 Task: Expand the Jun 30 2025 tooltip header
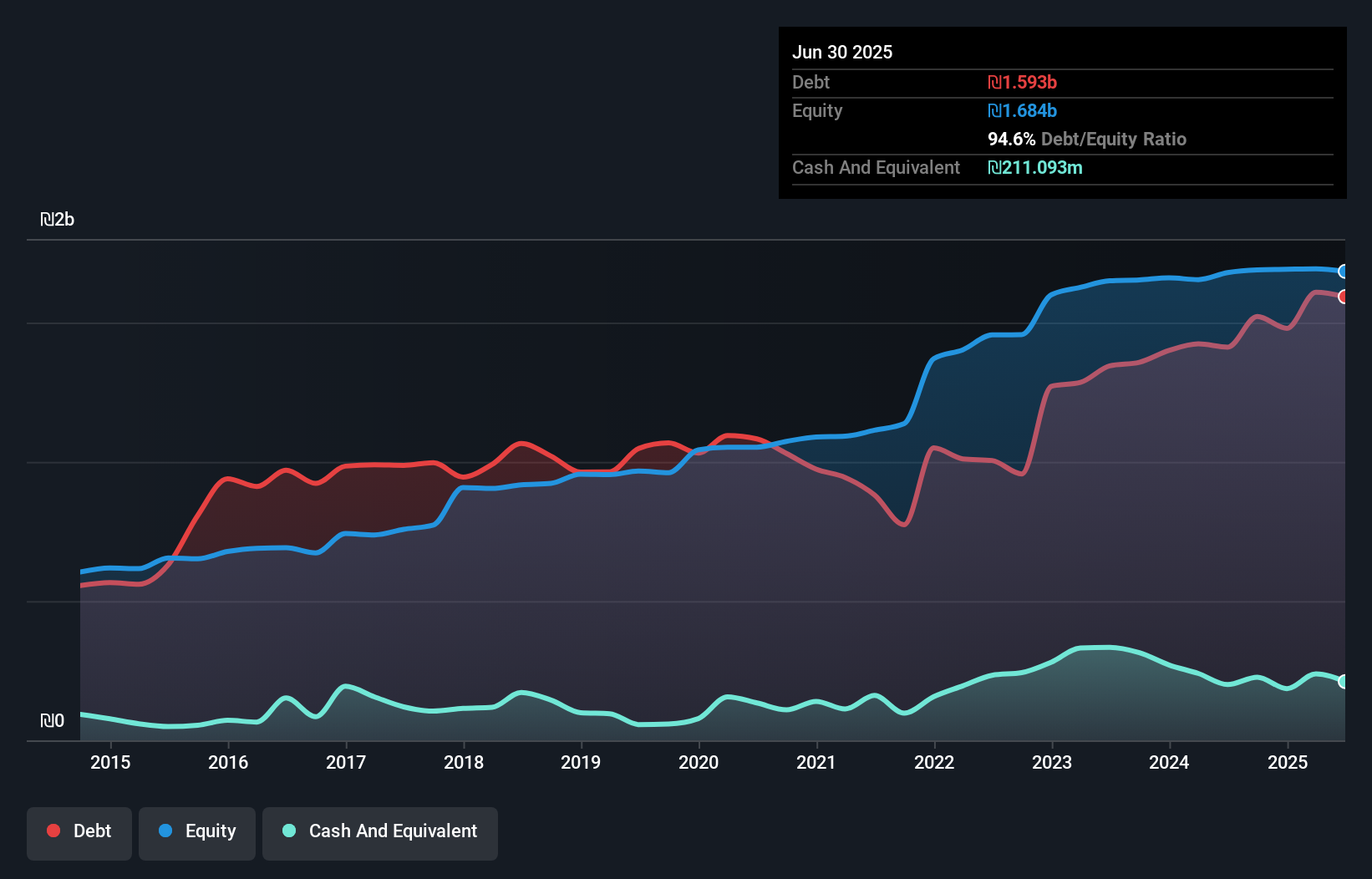coord(842,52)
